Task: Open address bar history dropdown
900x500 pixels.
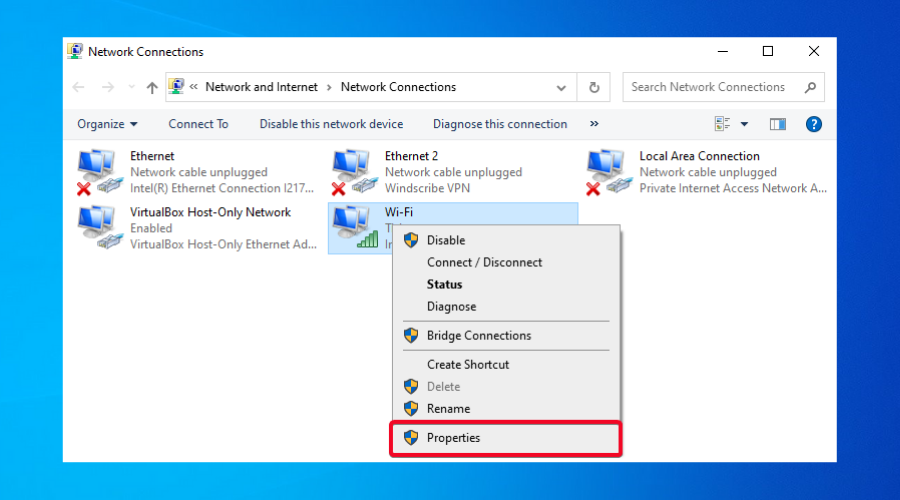Action: (560, 87)
